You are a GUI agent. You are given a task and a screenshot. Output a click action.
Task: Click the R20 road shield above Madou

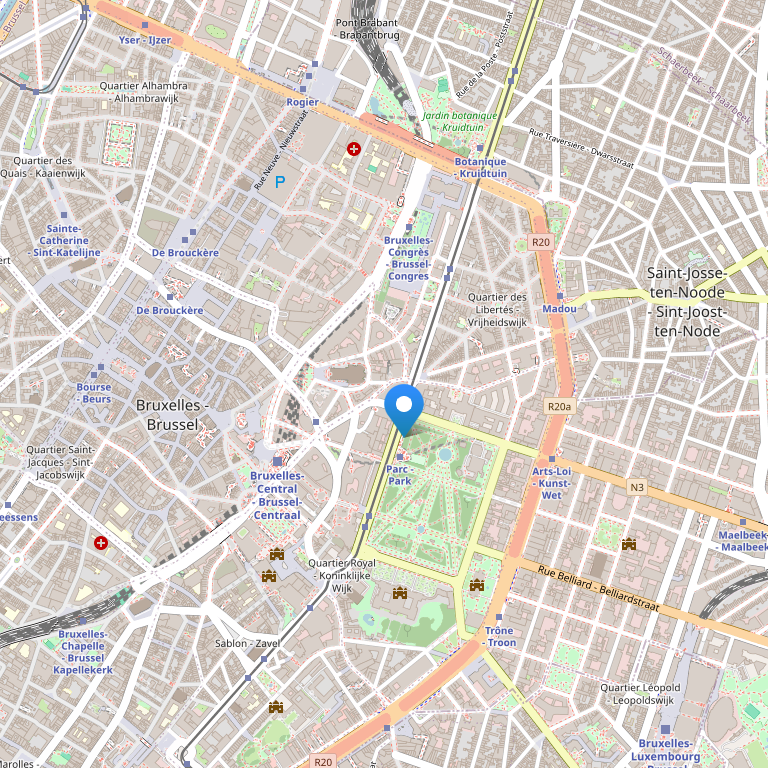[541, 242]
